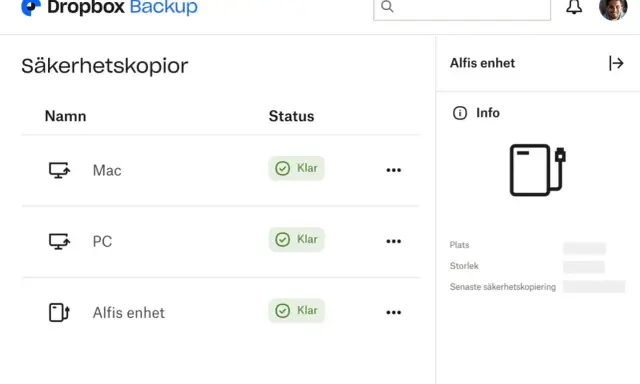Click the Mac computer backup icon
The height and width of the screenshot is (384, 640).
pyautogui.click(x=59, y=170)
